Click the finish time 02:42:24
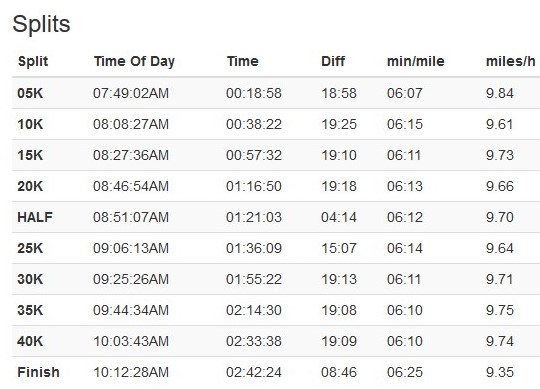Viewport: 540px width, 389px height. coord(254,372)
